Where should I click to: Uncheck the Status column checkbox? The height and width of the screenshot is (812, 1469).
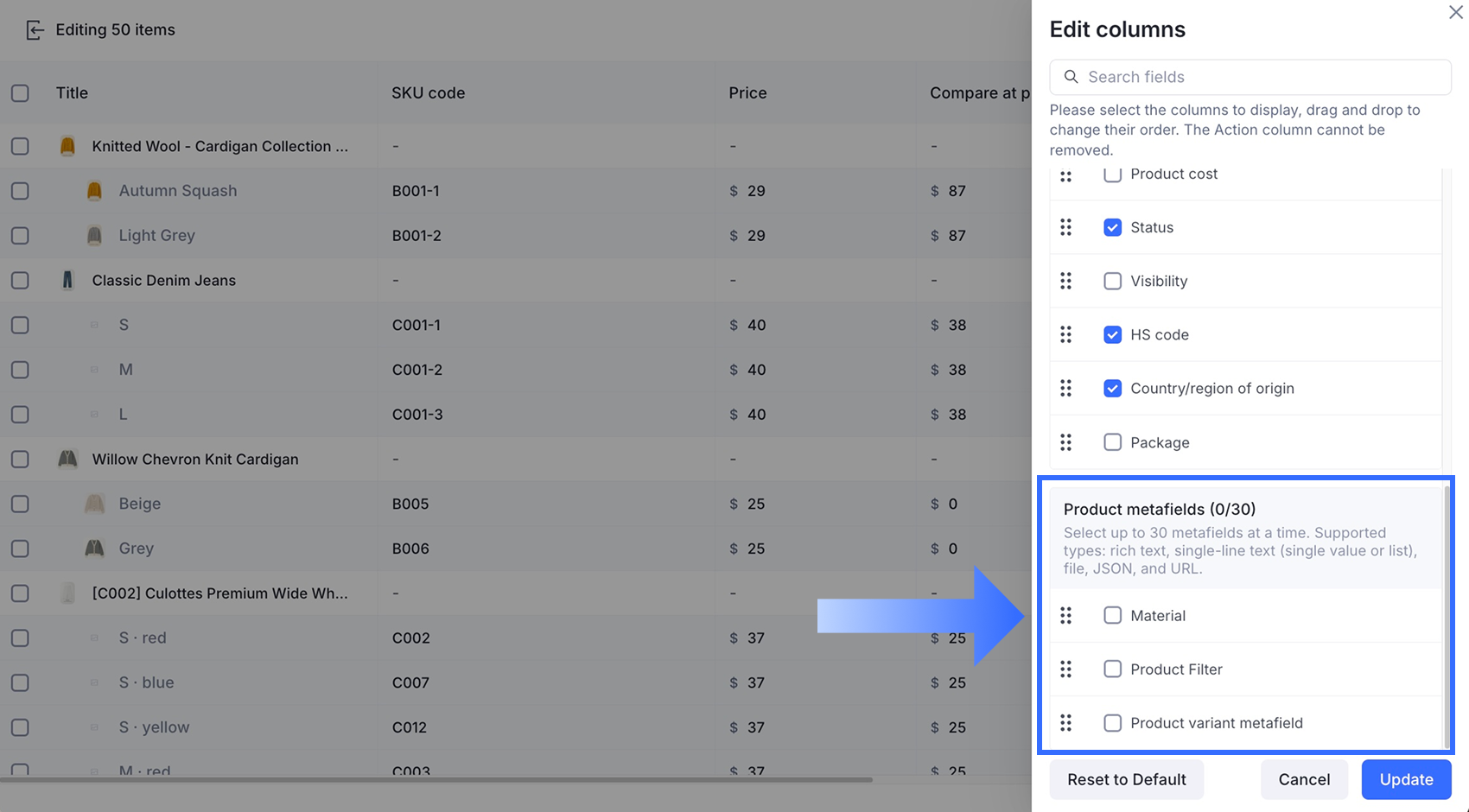pyautogui.click(x=1112, y=227)
